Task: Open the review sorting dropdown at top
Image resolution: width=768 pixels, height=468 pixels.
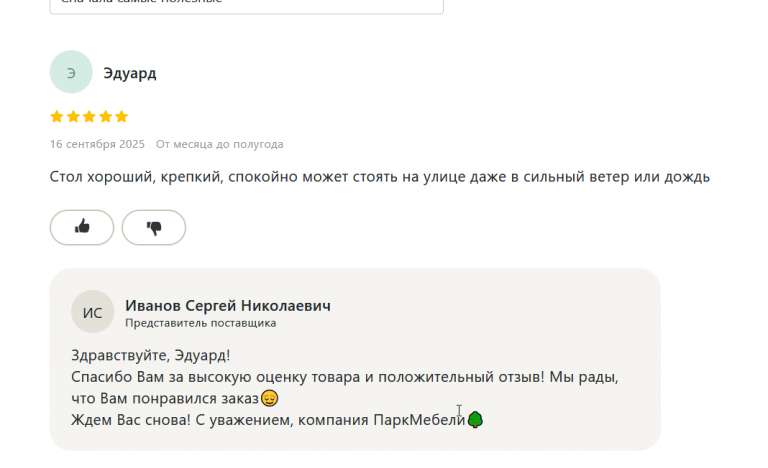Action: coord(246,6)
